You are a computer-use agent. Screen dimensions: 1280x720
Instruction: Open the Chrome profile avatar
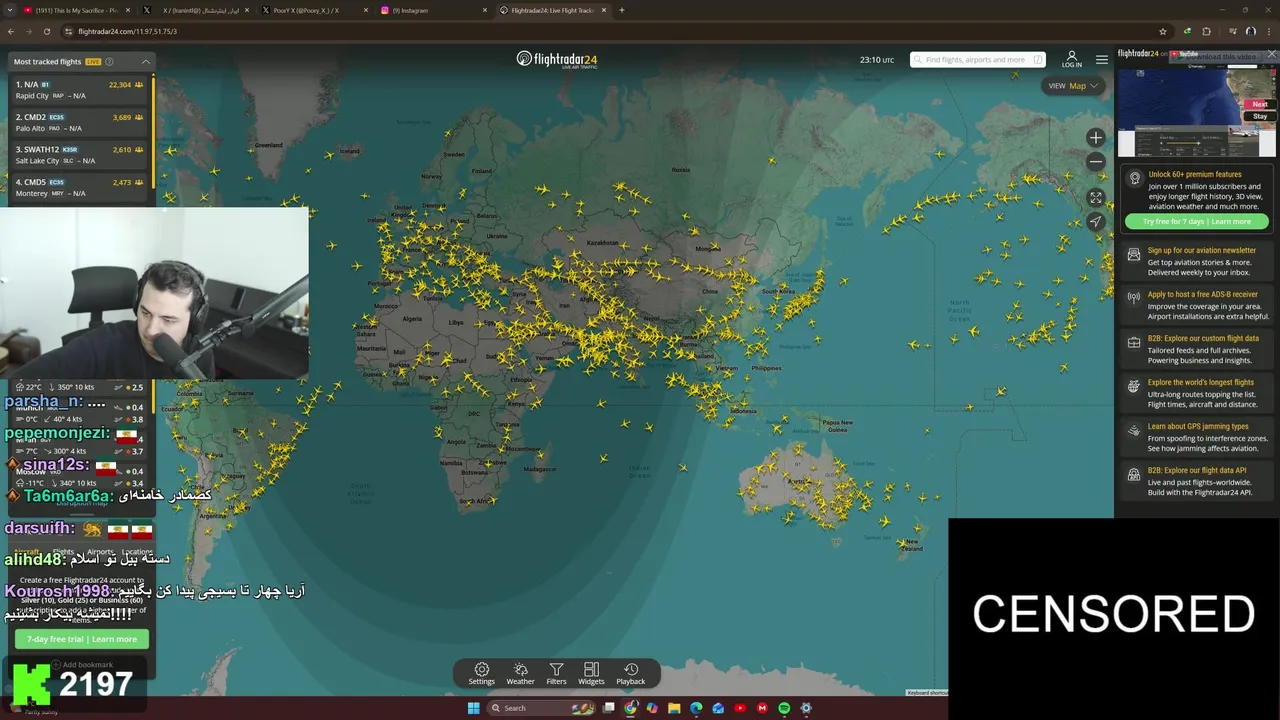pyautogui.click(x=1251, y=31)
